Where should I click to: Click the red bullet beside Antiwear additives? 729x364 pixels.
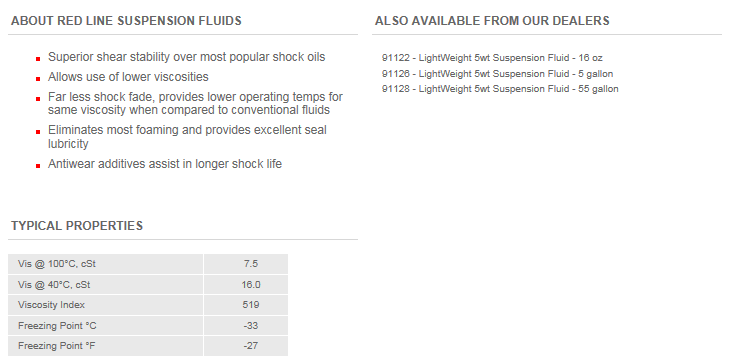click(x=38, y=165)
